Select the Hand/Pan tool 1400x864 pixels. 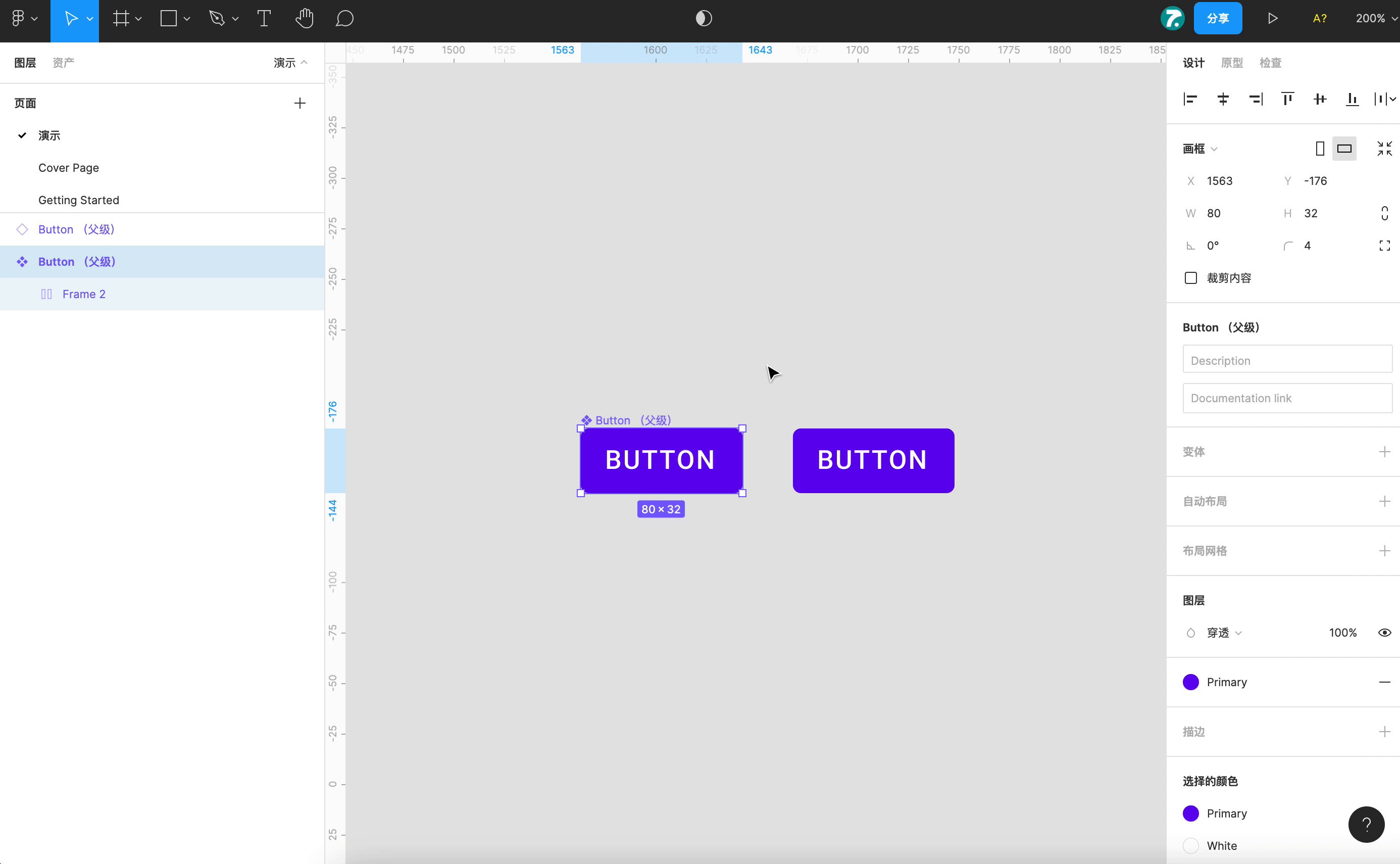[303, 18]
